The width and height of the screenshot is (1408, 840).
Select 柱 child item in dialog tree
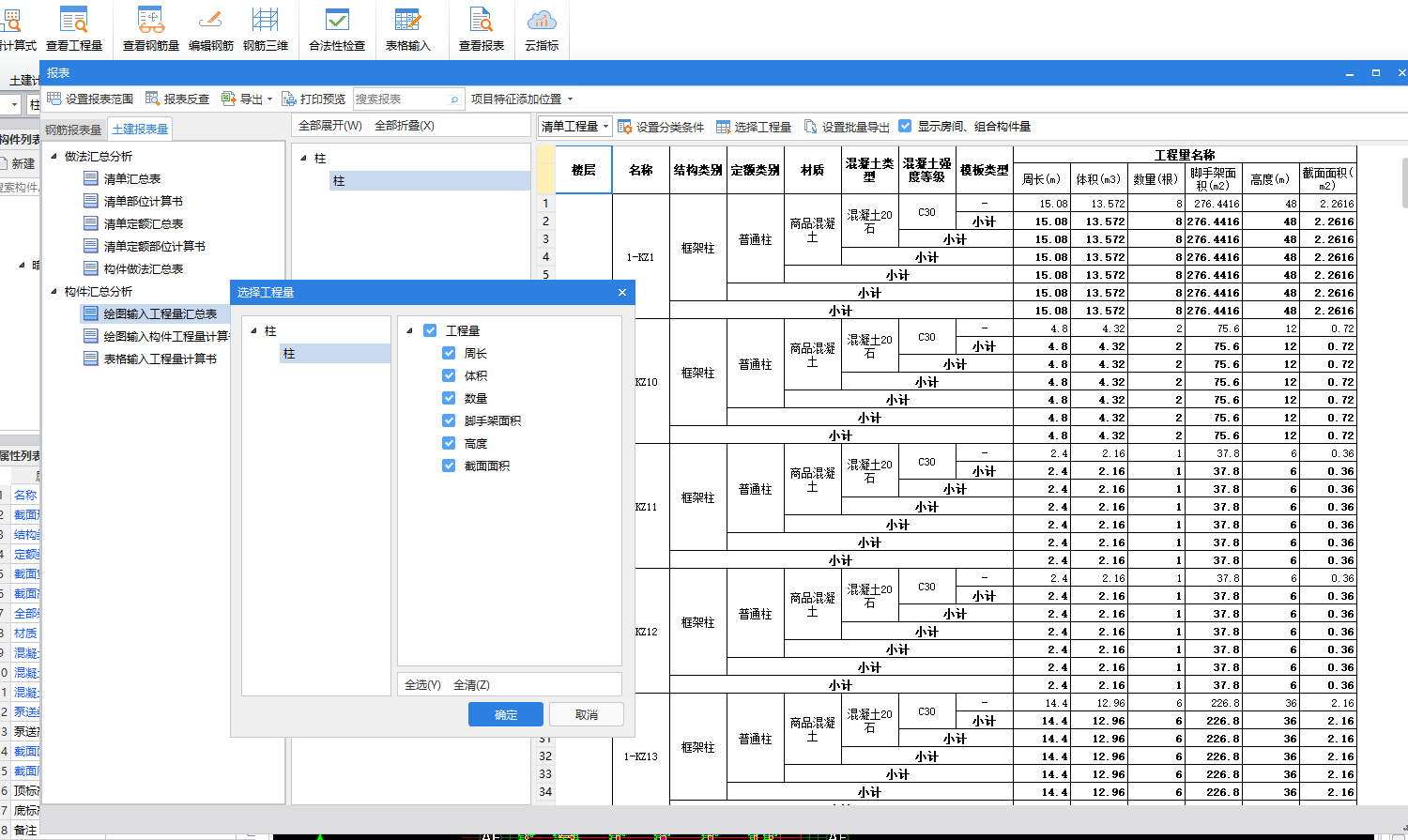tap(334, 354)
